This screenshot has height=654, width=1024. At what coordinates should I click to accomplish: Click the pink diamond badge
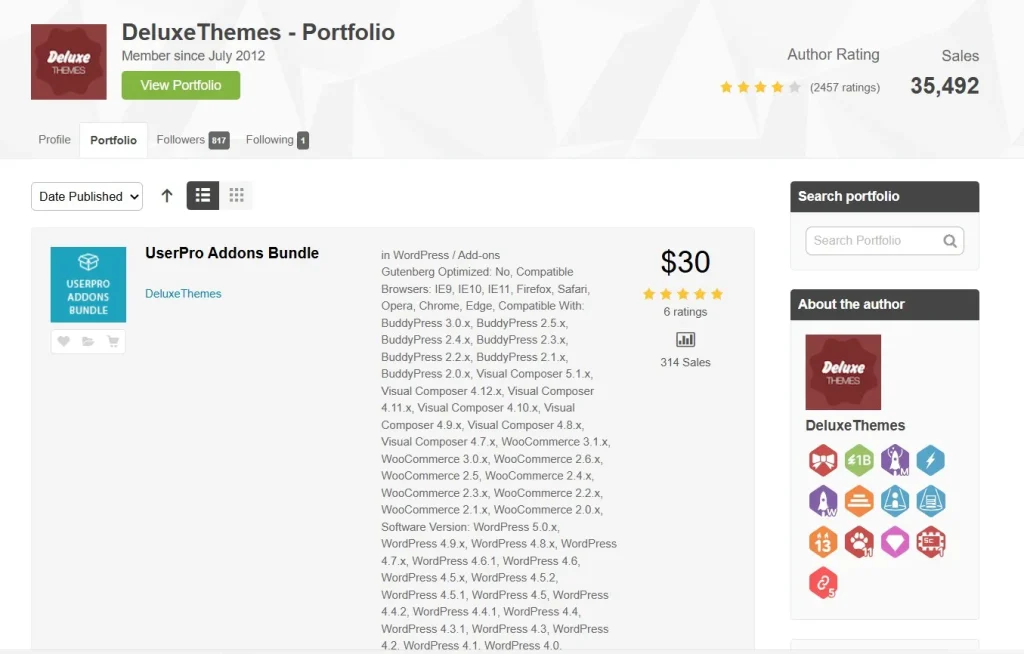click(895, 542)
